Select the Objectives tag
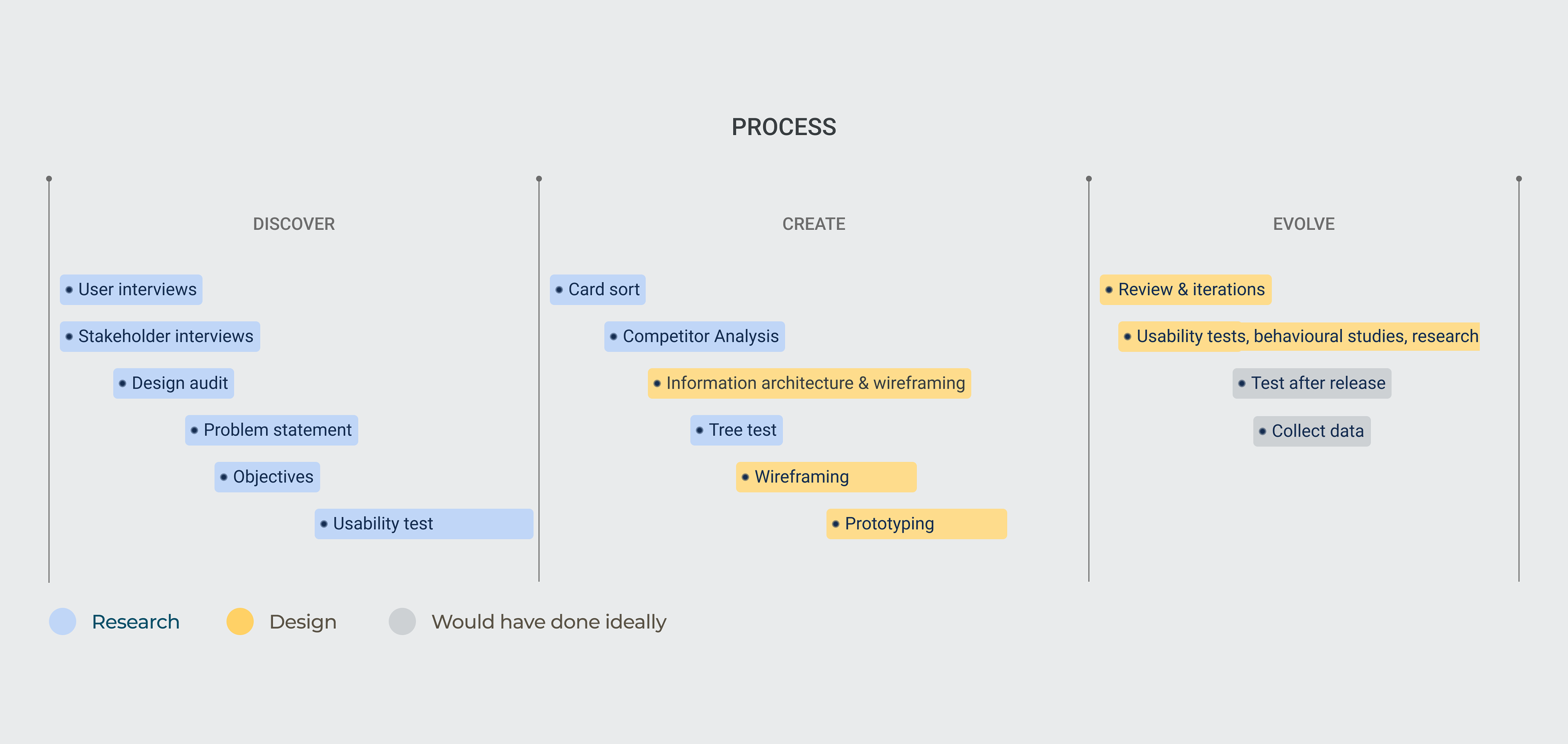Image resolution: width=1568 pixels, height=744 pixels. pyautogui.click(x=267, y=477)
